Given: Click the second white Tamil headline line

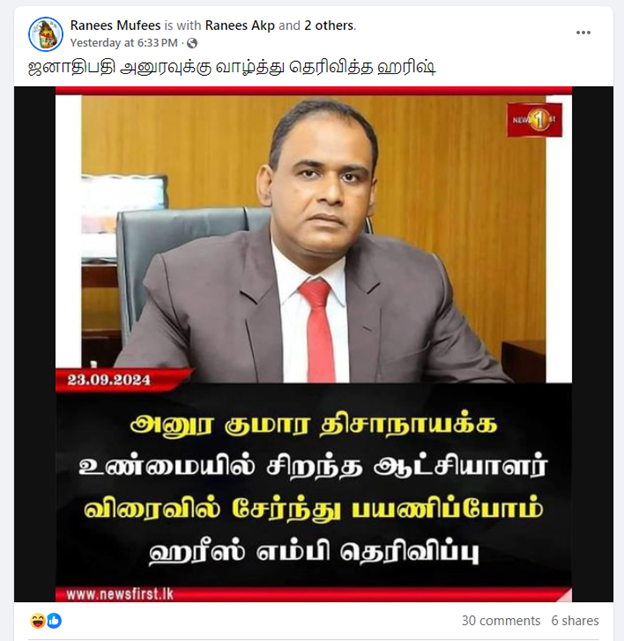Looking at the screenshot, I should click(x=314, y=467).
